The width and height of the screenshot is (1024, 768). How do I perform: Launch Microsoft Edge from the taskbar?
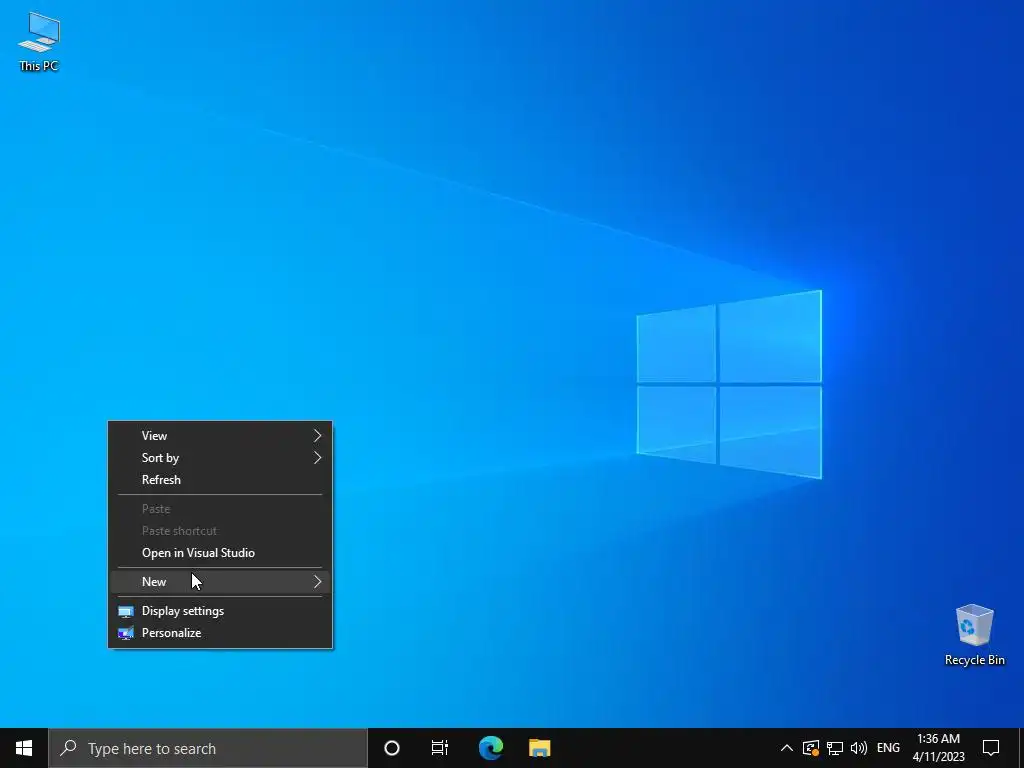[490, 748]
